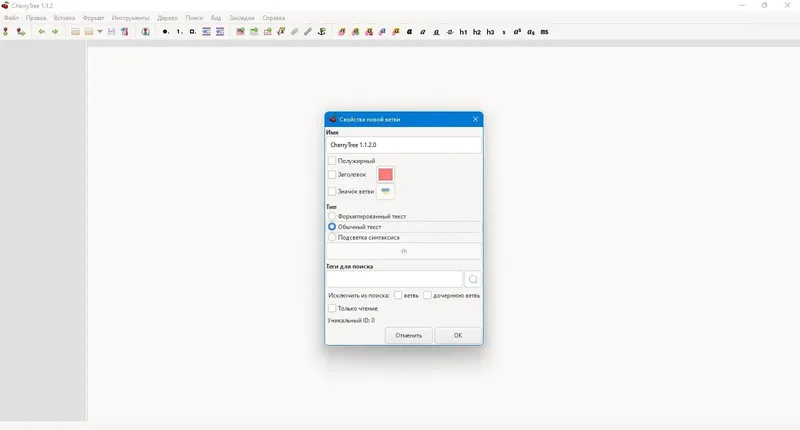This screenshot has width=800, height=430.
Task: Enable the Значок ветви checkbox
Action: (x=332, y=191)
